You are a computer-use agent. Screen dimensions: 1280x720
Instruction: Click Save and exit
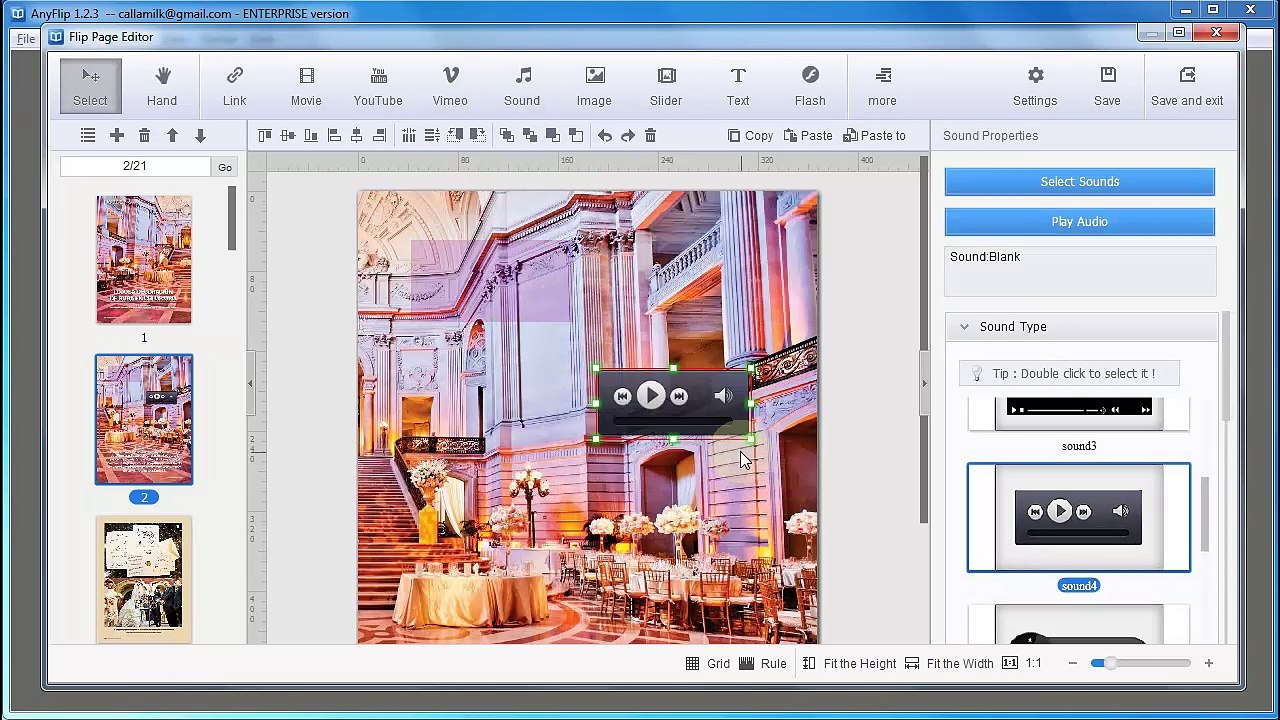click(x=1187, y=86)
